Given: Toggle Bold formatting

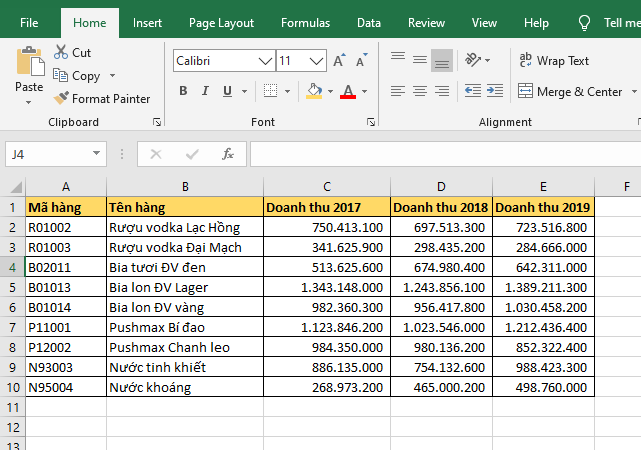Looking at the screenshot, I should [183, 91].
